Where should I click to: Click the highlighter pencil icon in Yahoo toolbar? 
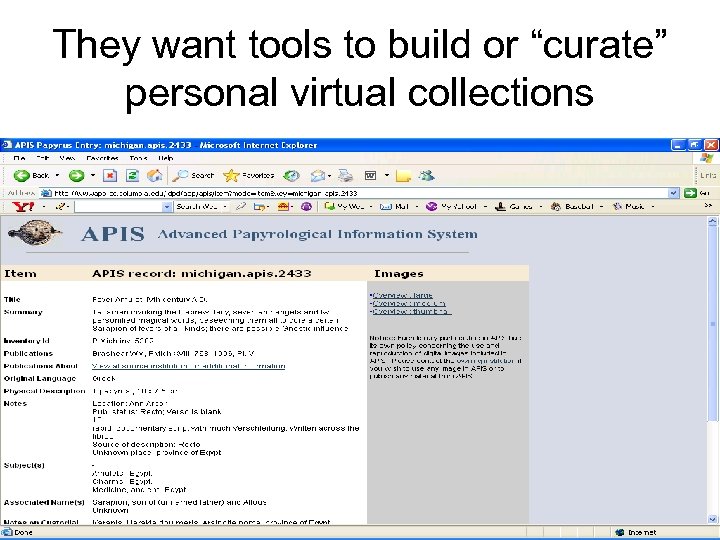click(x=241, y=207)
